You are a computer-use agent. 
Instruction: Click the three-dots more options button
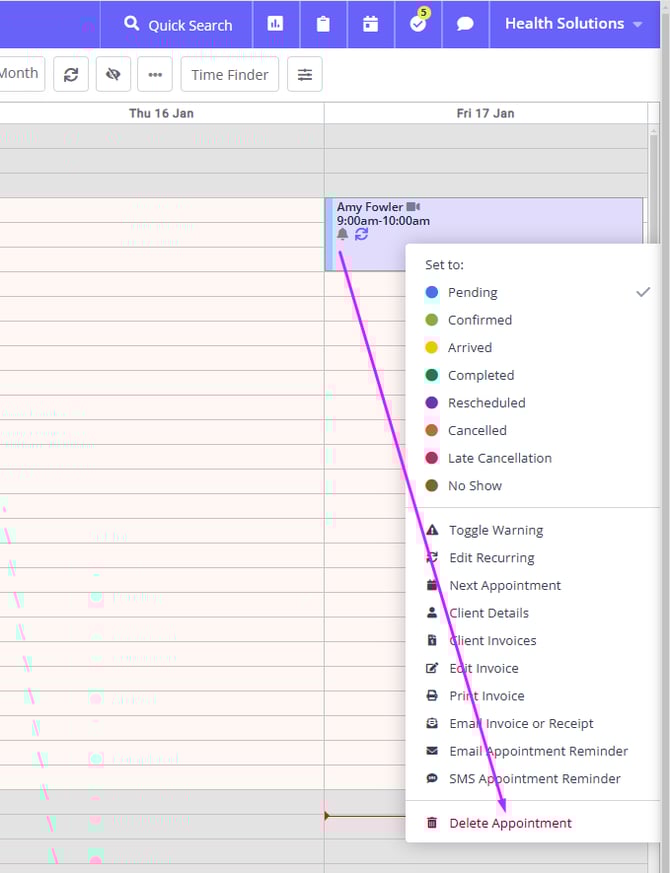pyautogui.click(x=154, y=74)
